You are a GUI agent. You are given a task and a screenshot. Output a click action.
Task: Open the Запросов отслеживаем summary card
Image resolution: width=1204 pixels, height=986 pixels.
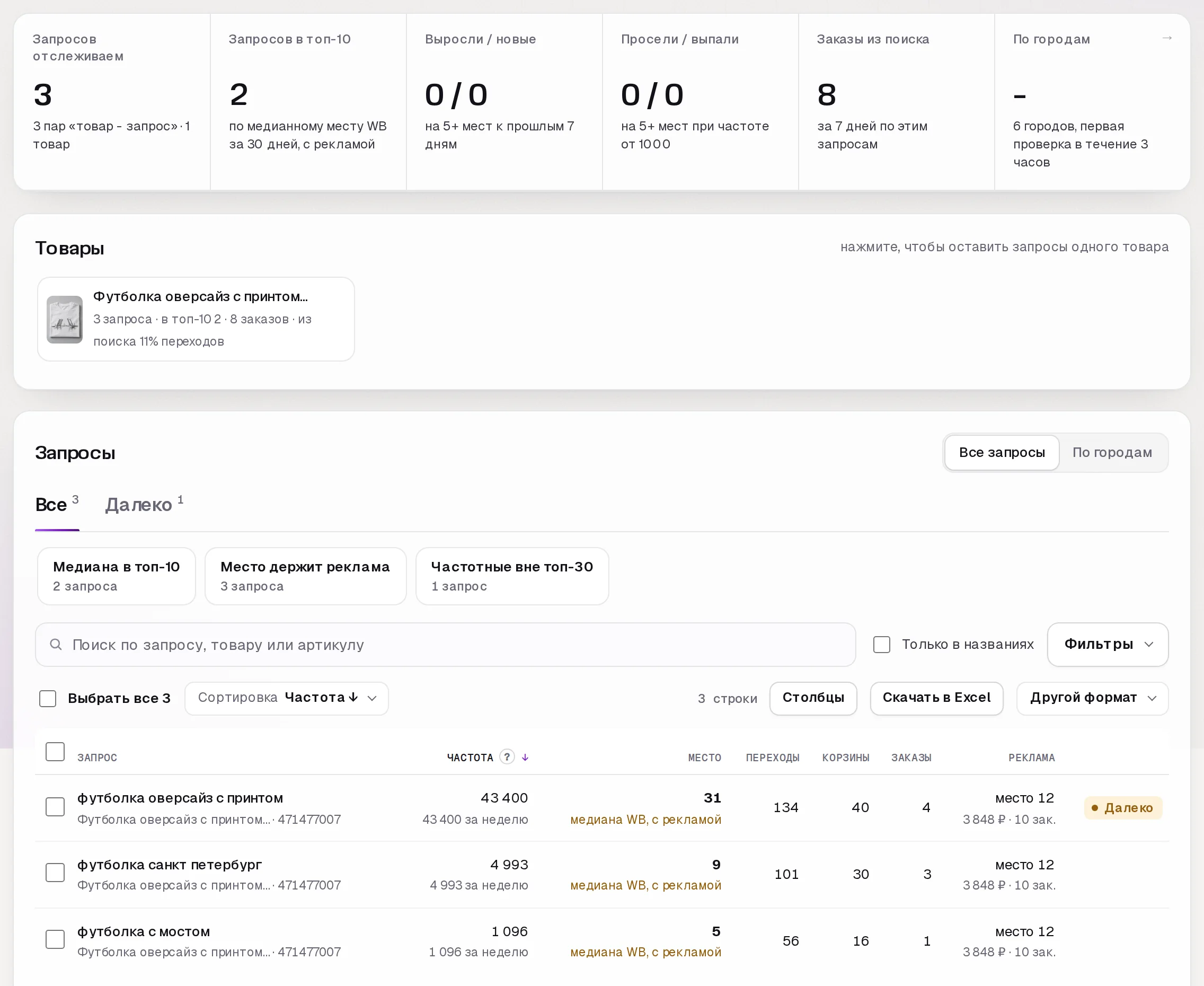tap(112, 102)
